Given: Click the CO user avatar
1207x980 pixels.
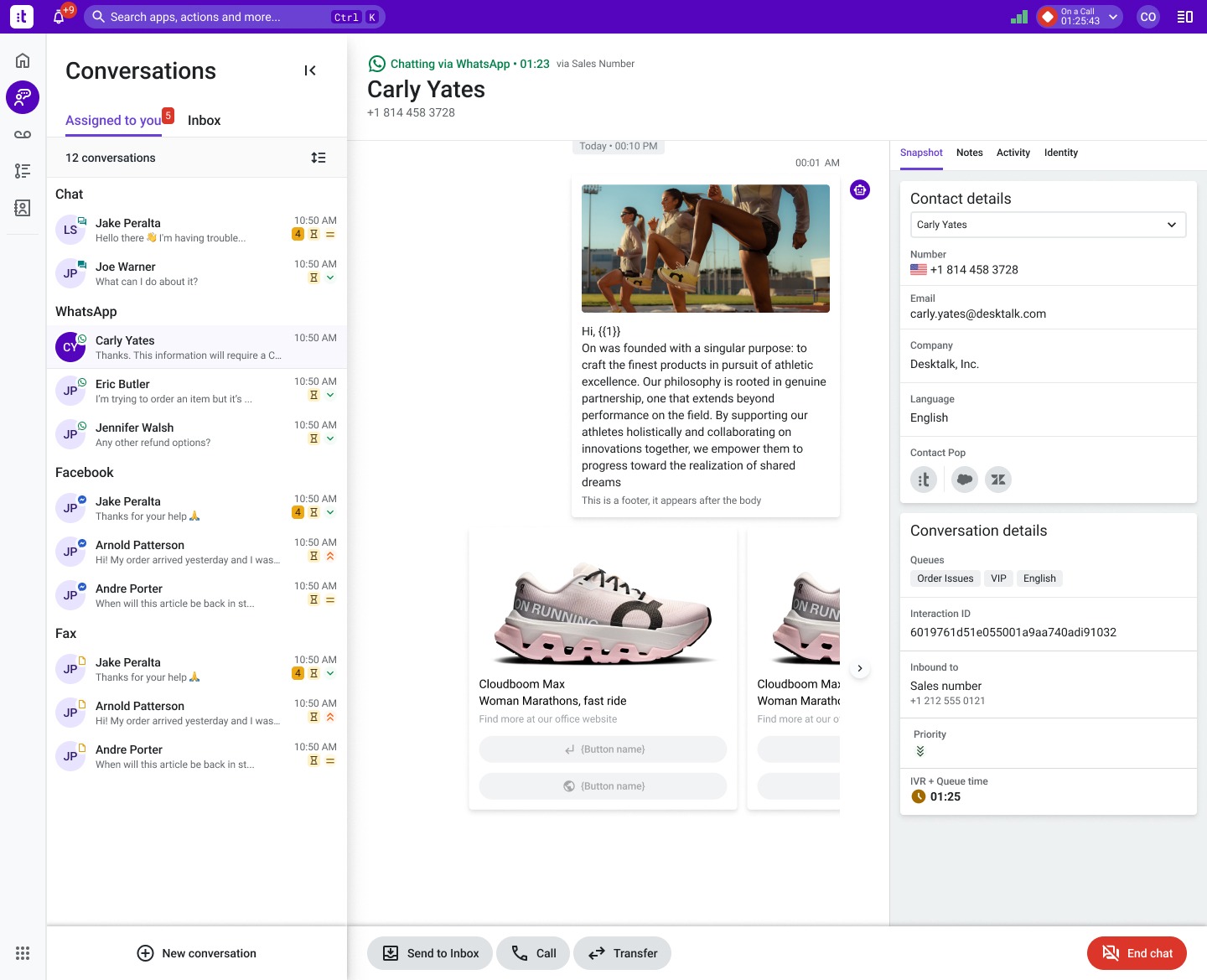Looking at the screenshot, I should coord(1148,17).
